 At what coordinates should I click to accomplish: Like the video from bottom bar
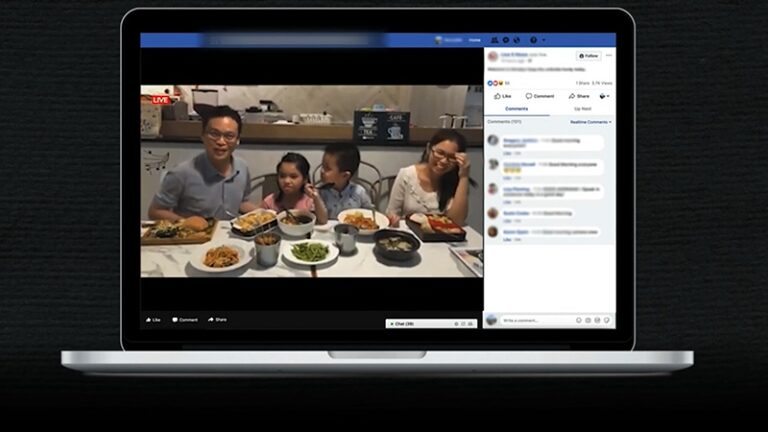tap(153, 320)
